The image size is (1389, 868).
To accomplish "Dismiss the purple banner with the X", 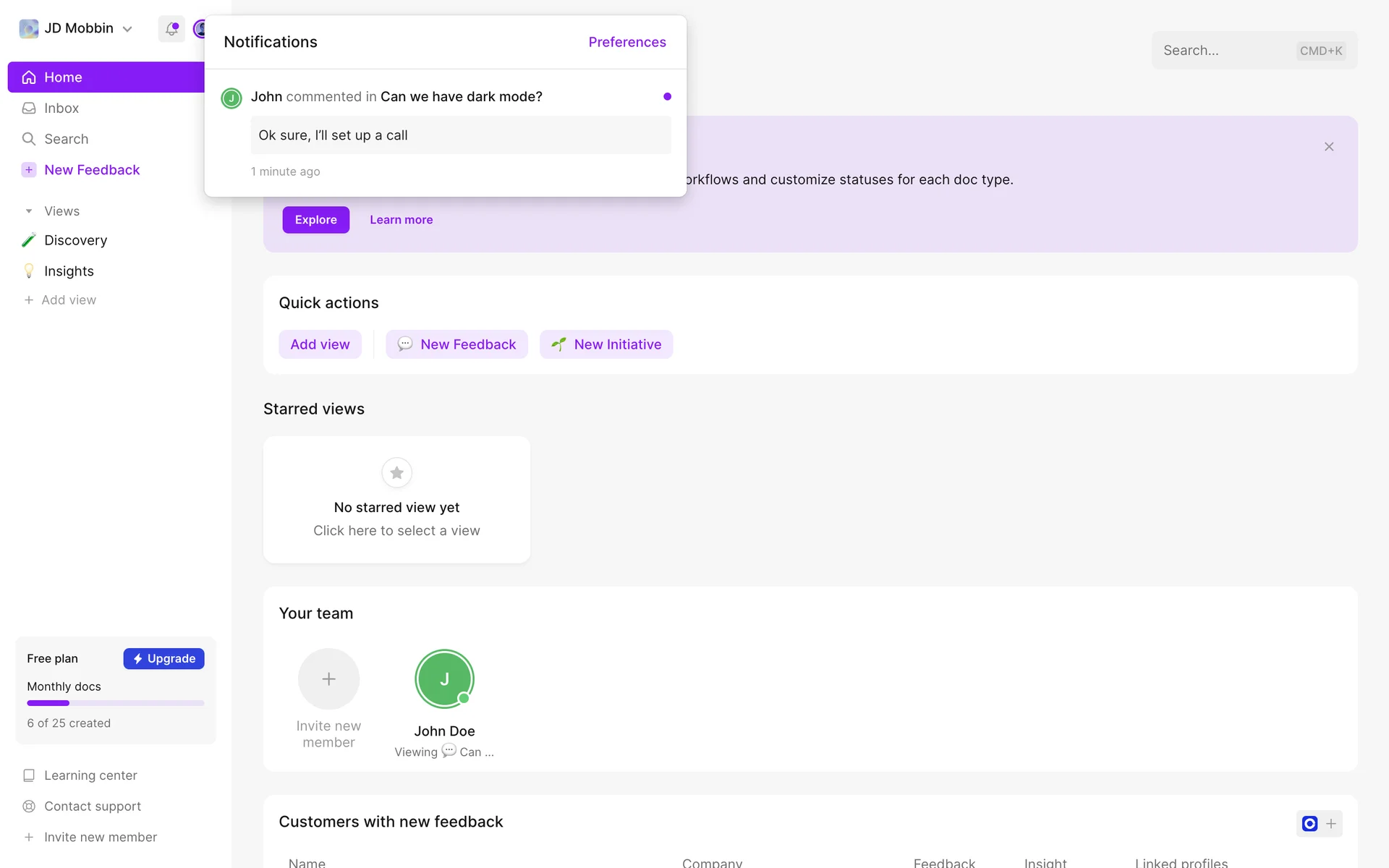I will (1329, 147).
